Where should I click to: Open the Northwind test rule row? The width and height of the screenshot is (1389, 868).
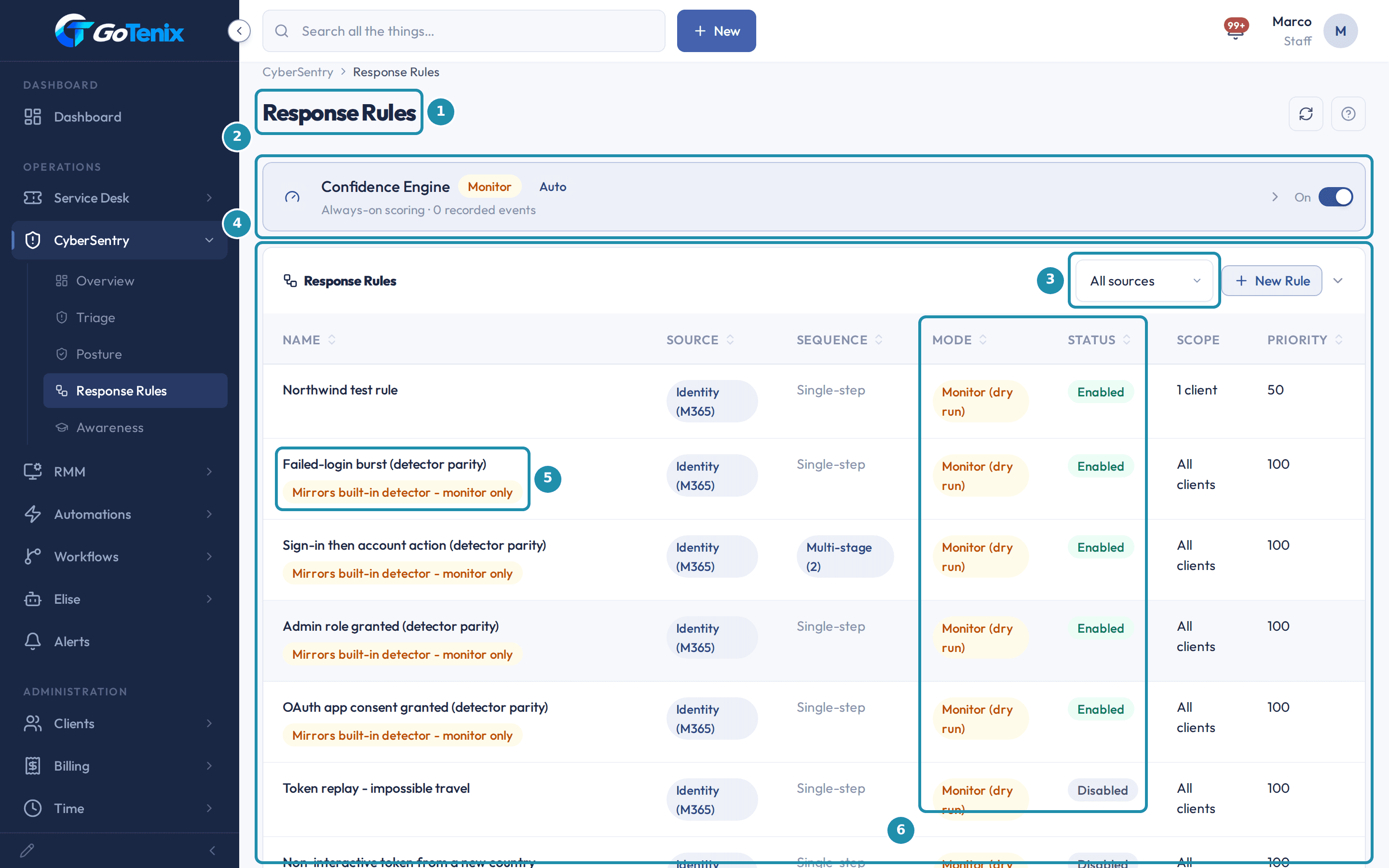(x=814, y=401)
